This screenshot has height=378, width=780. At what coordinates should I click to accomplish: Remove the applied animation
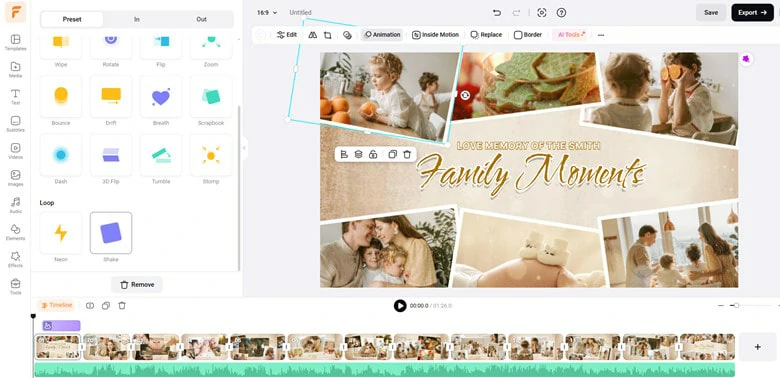point(137,284)
